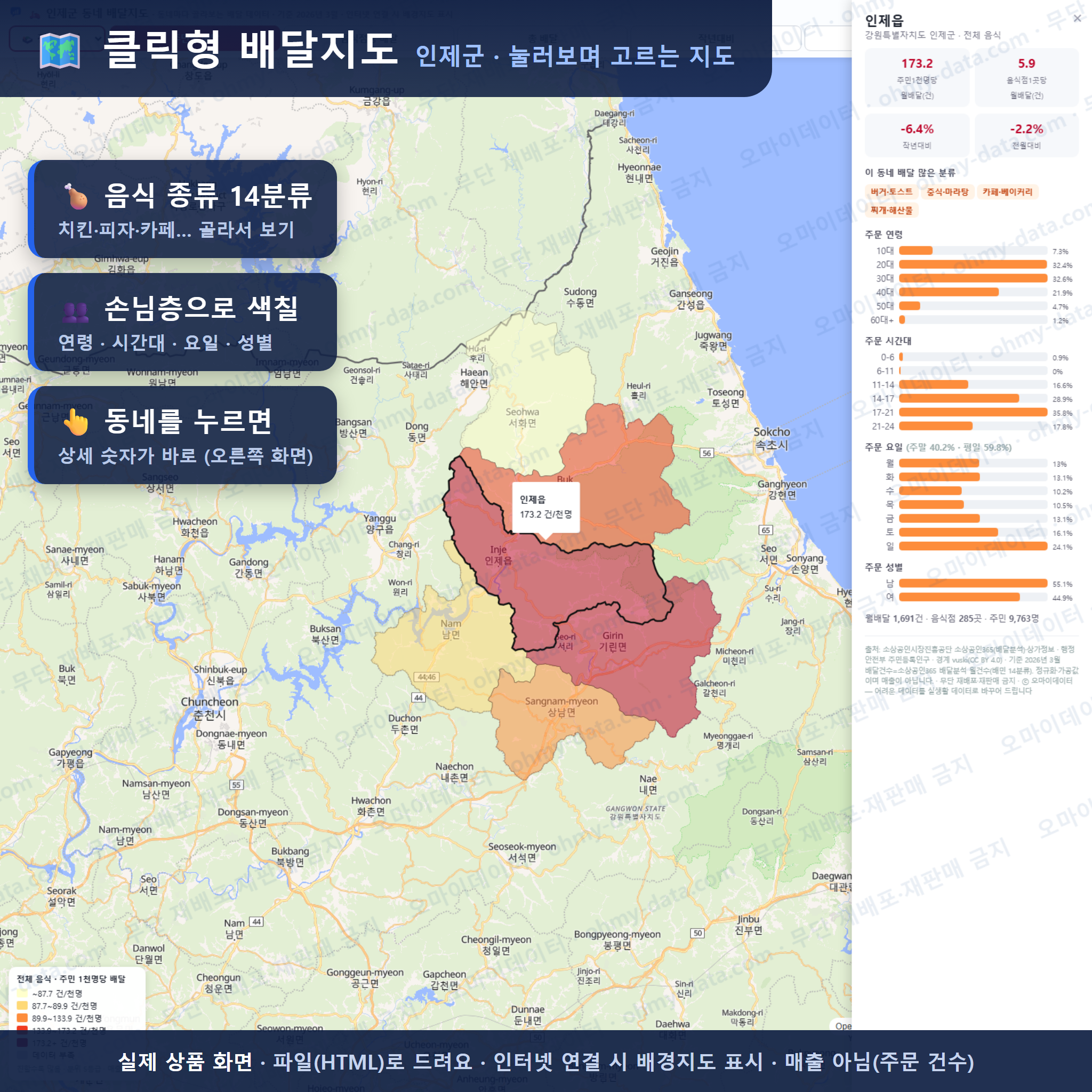Click the 89.9~133.9 건/천명 legend swatch

[22, 1018]
